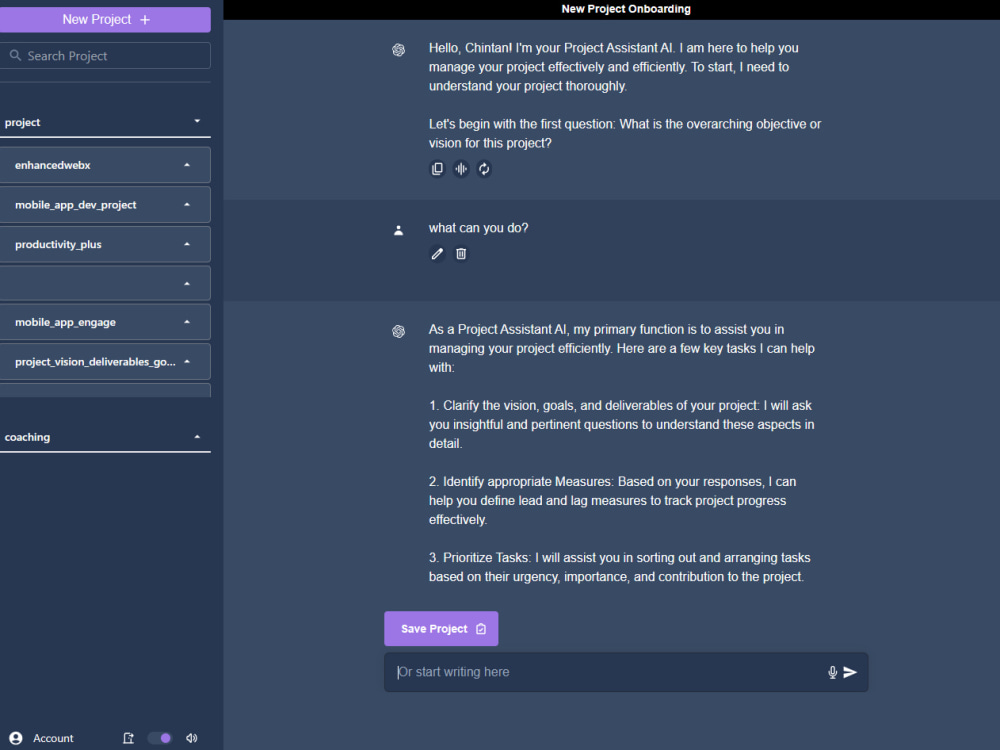The width and height of the screenshot is (1000, 750).
Task: Toggle the user avatar beside the question
Action: point(398,229)
